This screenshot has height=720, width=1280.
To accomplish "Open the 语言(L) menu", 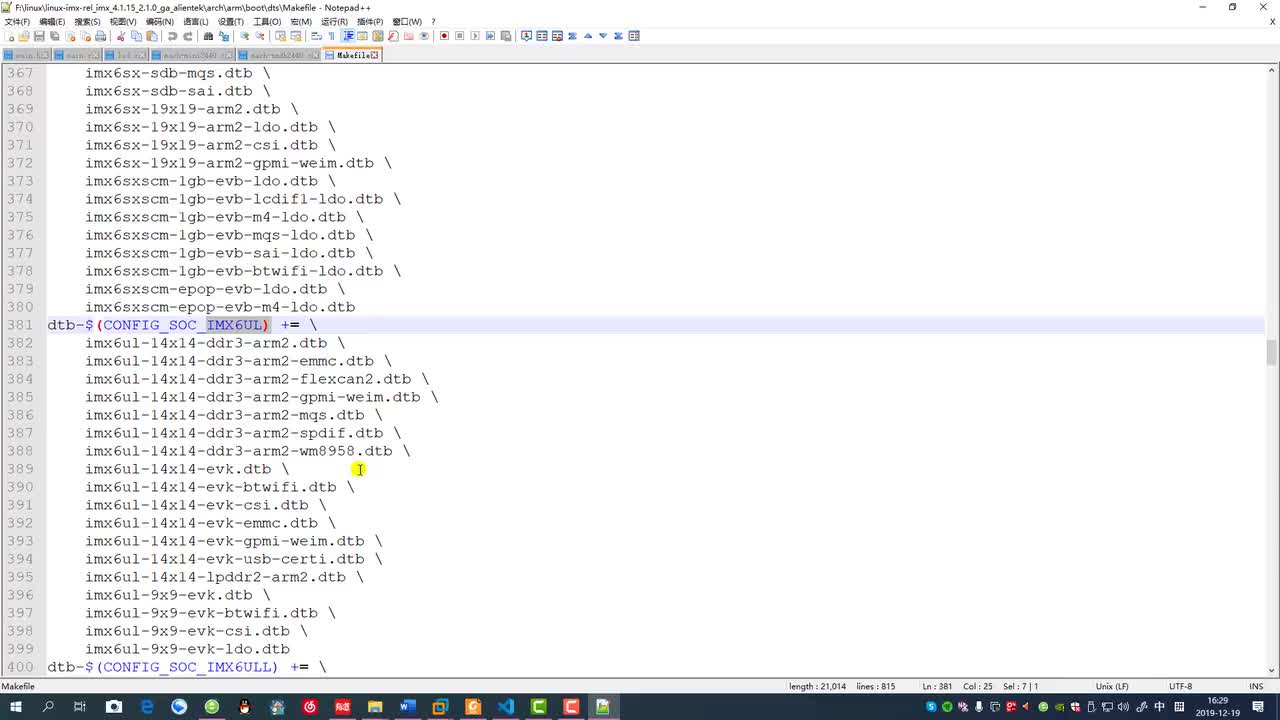I will (195, 21).
